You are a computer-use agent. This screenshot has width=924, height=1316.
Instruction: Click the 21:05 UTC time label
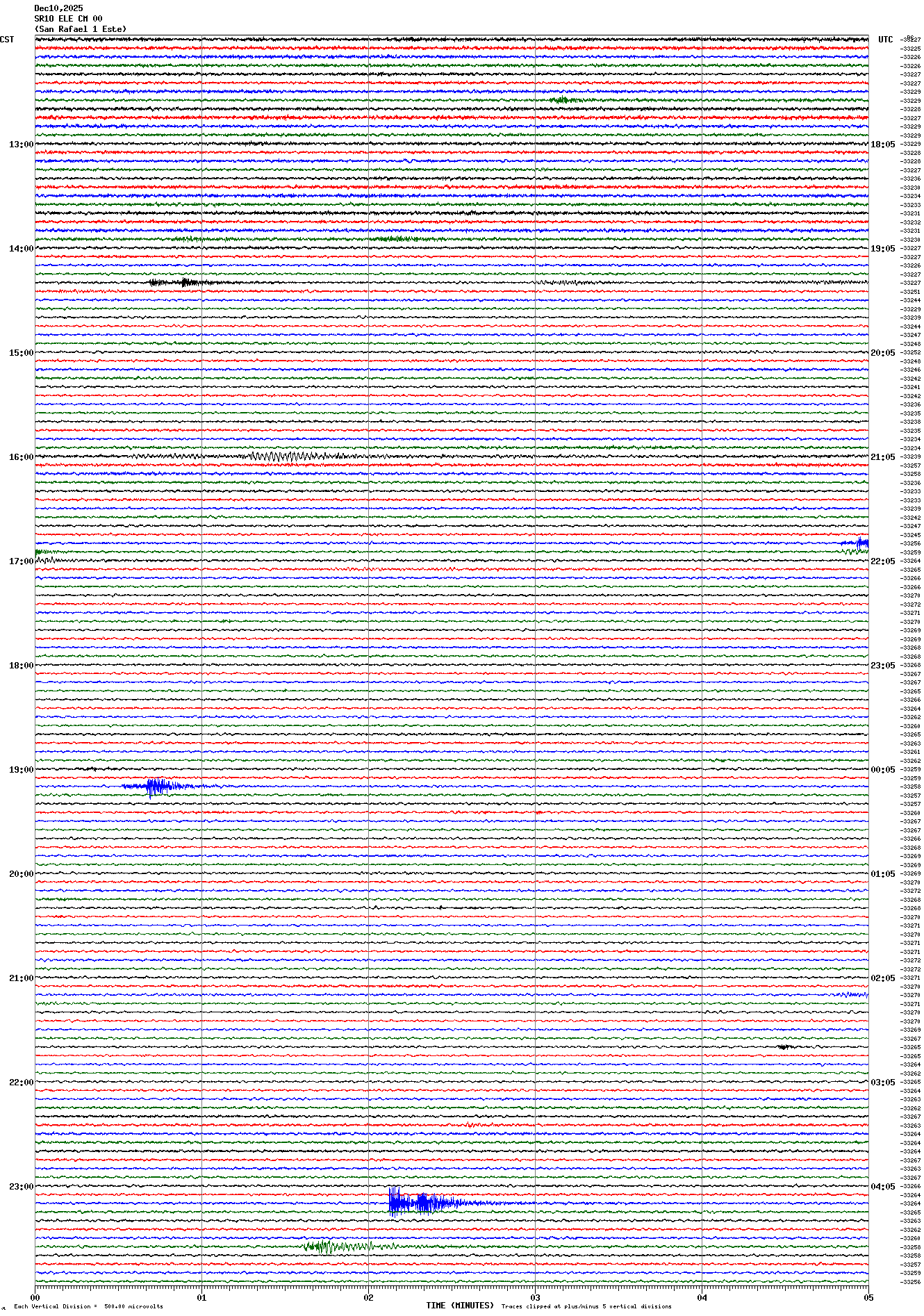pos(882,457)
